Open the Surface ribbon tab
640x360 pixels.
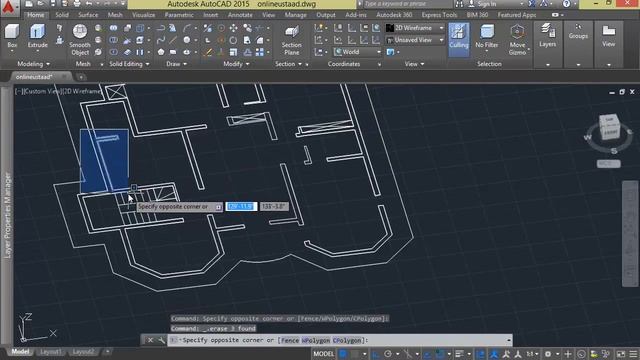pos(88,15)
